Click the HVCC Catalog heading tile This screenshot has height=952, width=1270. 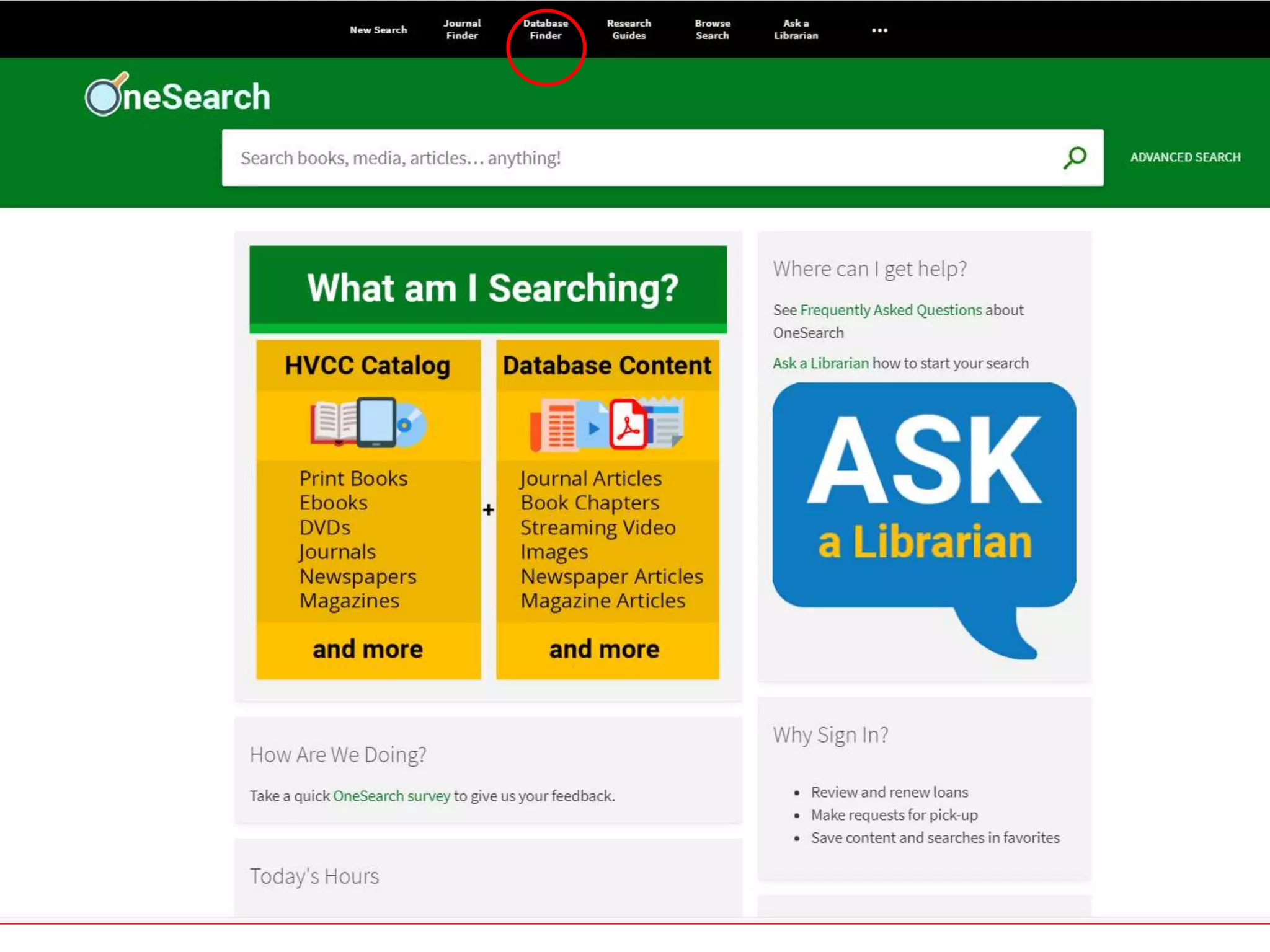click(368, 366)
